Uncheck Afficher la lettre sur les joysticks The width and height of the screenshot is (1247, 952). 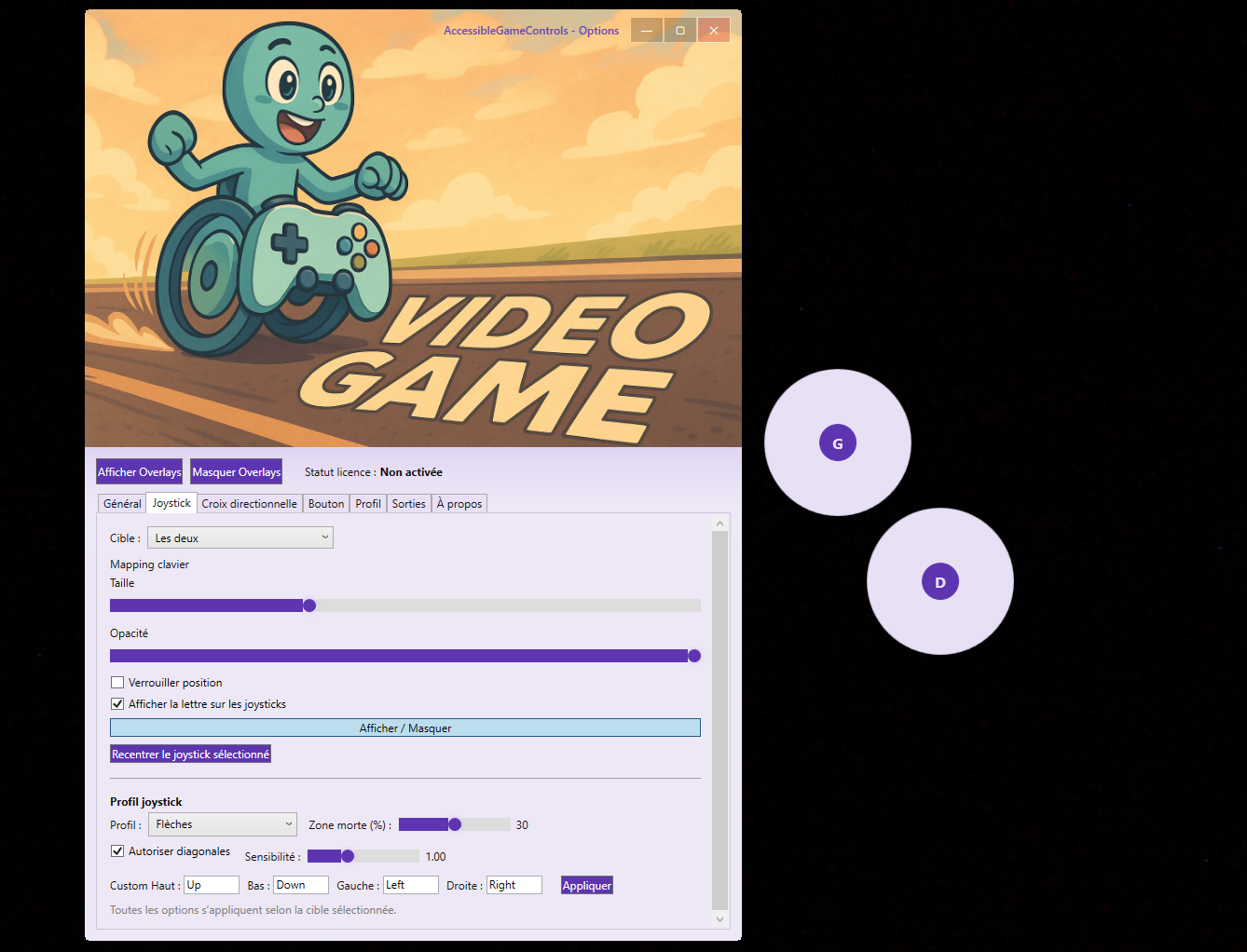tap(117, 704)
